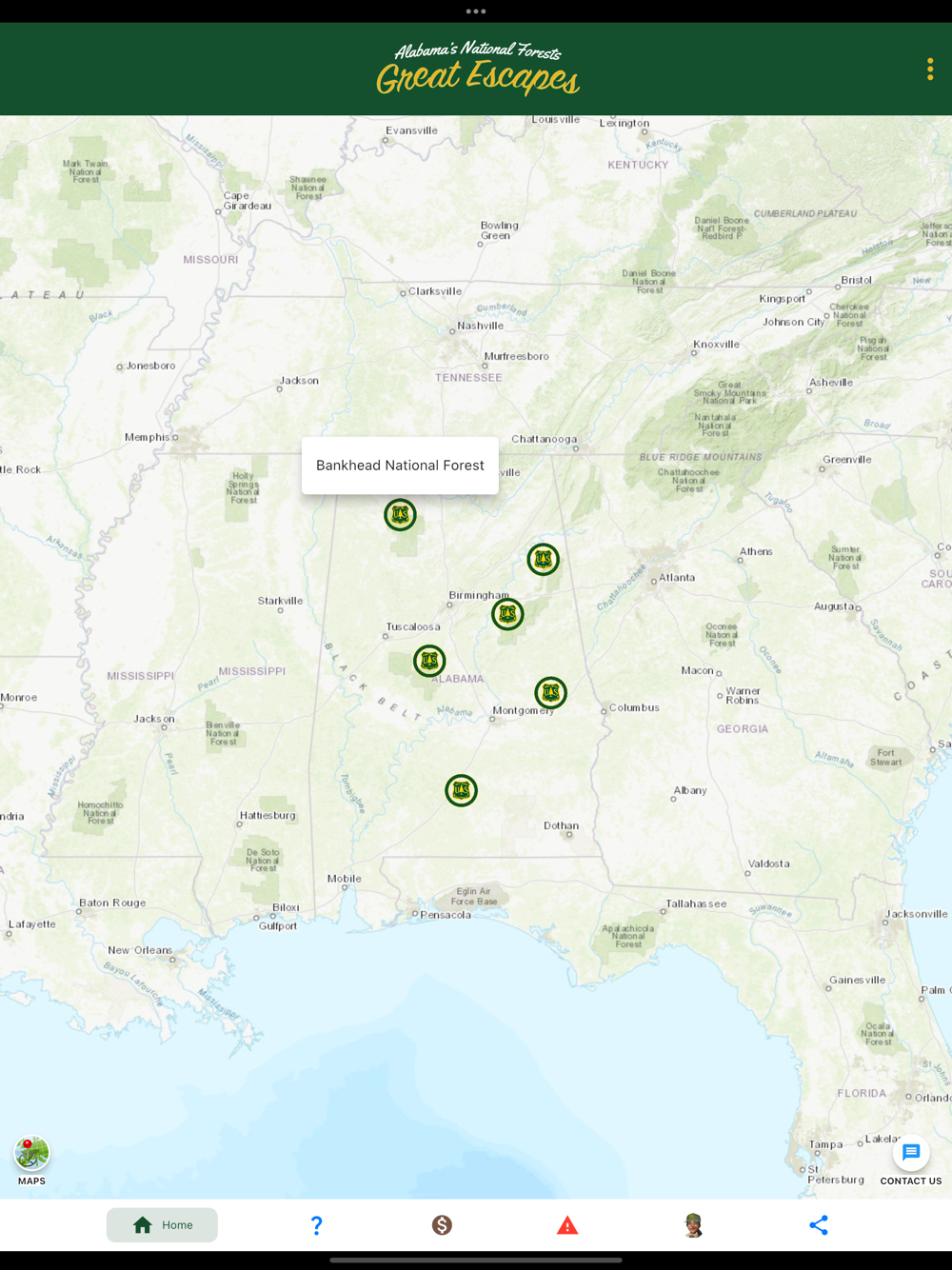Click the Baton Rouge label on map
Viewport: 952px width, 1270px height.
pos(112,903)
